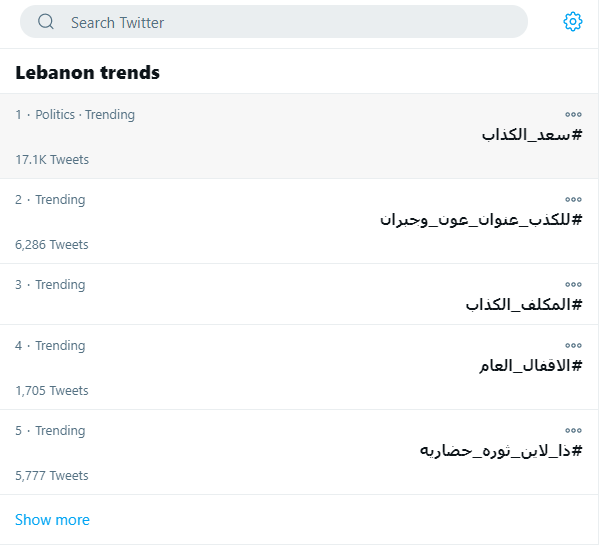Click Show more trends link
Viewport: 605px width, 545px height.
52,520
